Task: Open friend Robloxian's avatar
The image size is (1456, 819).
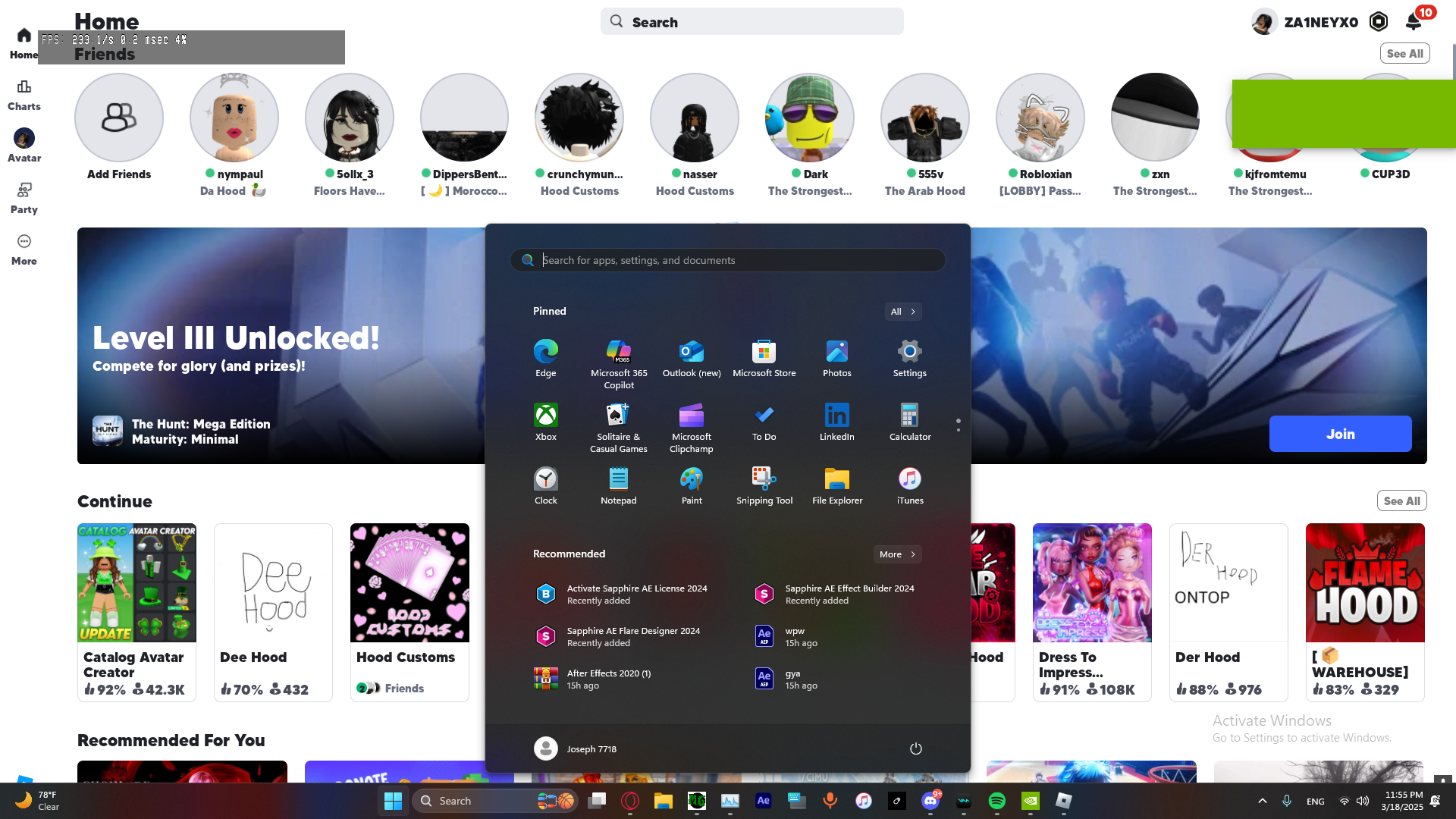Action: [x=1040, y=118]
